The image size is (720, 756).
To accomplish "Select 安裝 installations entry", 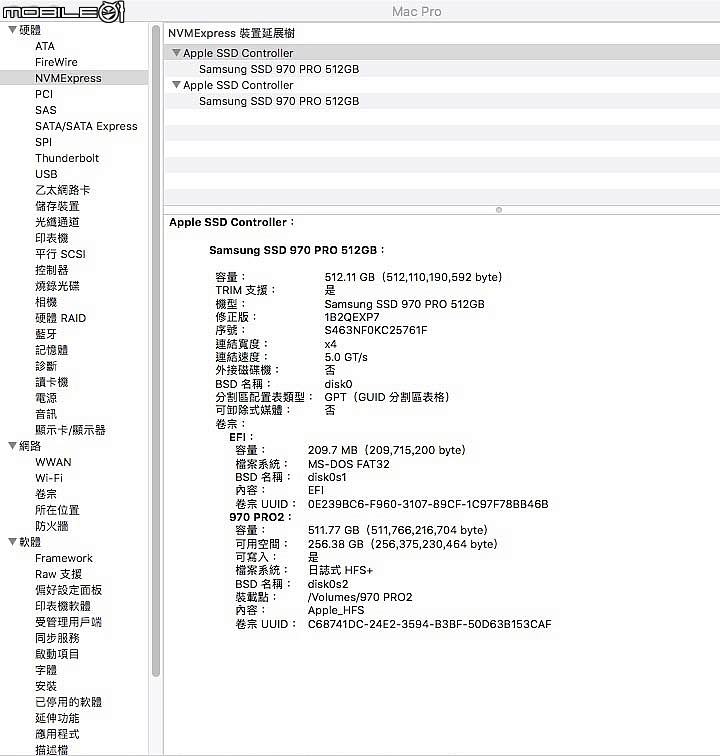I will (x=46, y=686).
